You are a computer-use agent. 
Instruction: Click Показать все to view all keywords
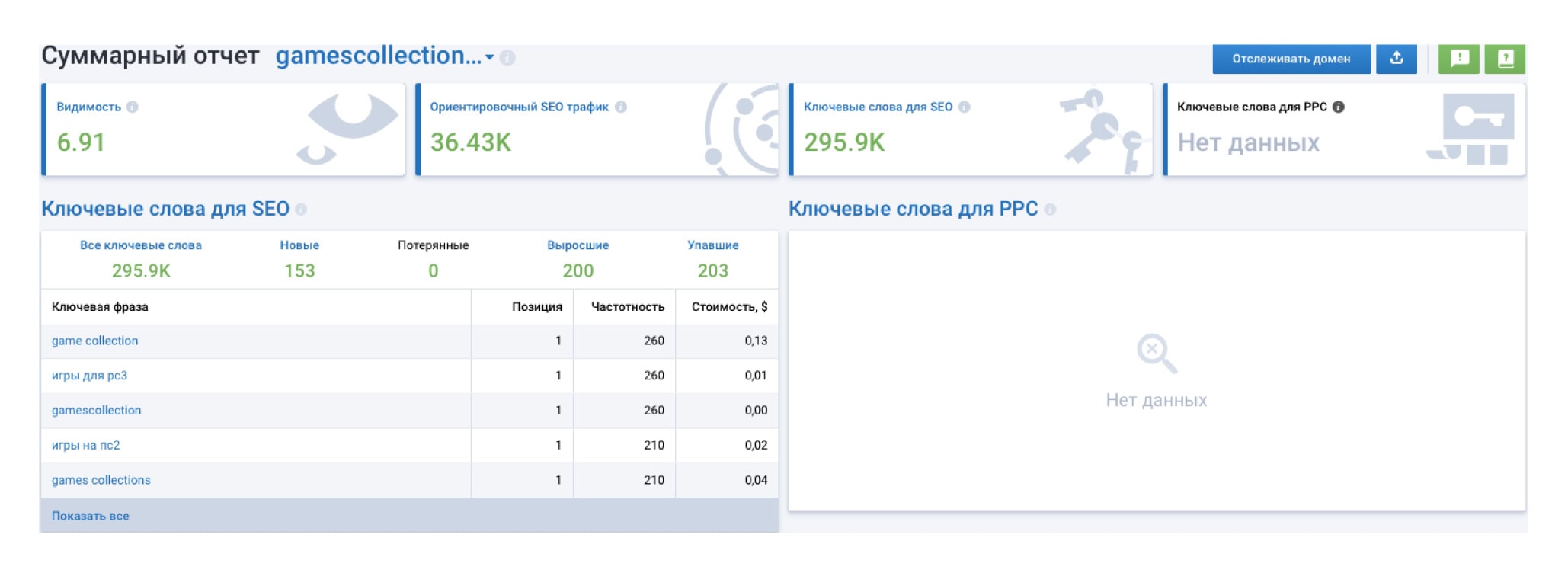click(x=90, y=516)
